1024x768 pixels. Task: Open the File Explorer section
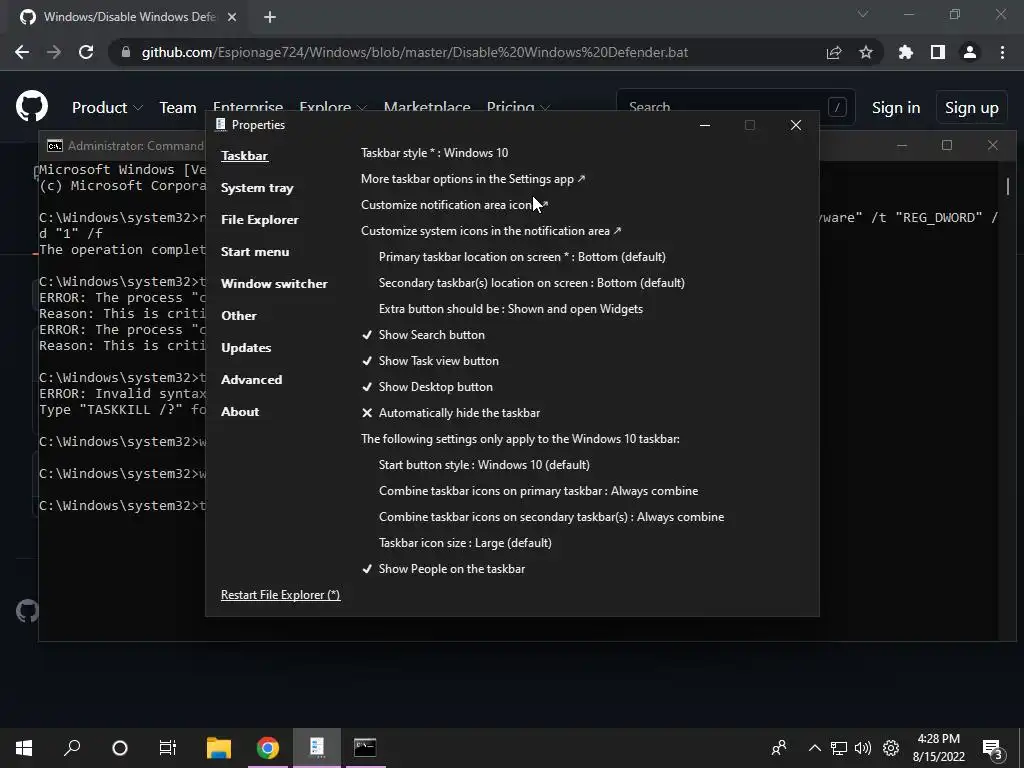point(259,219)
